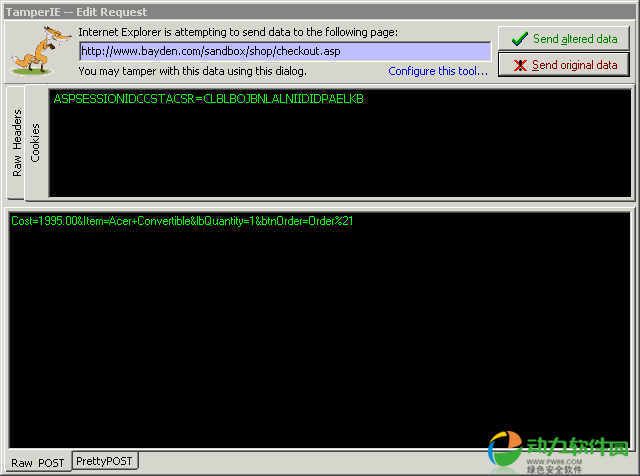
Task: Click the green checkmark on Send altered data
Action: coord(518,39)
